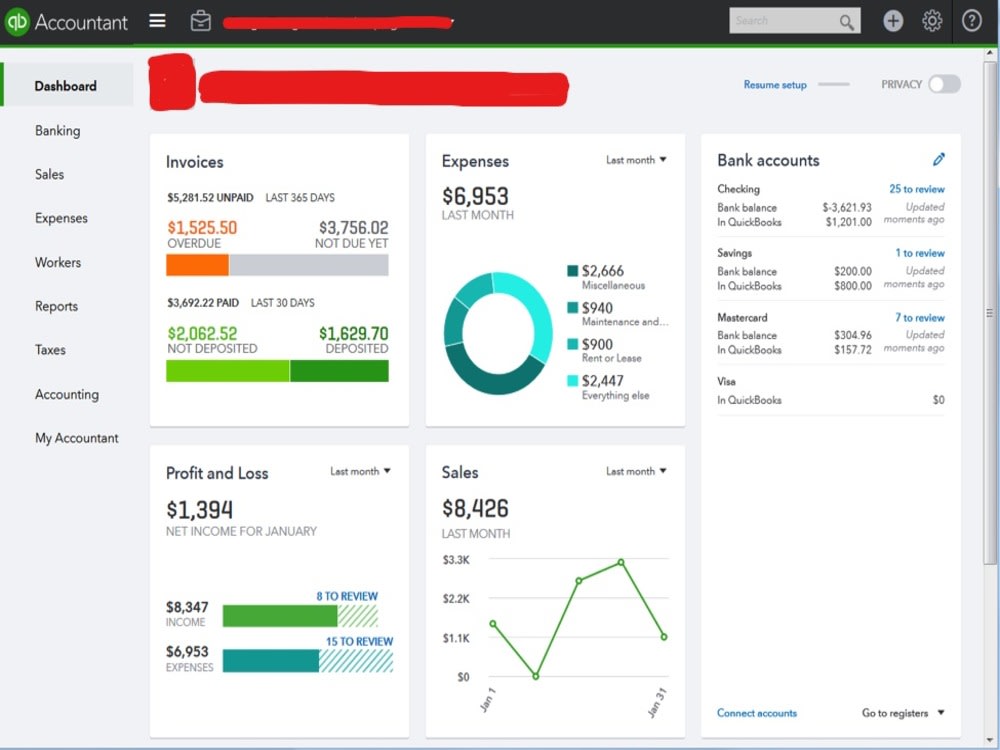
Task: Click the sales chart peak point
Action: click(621, 562)
